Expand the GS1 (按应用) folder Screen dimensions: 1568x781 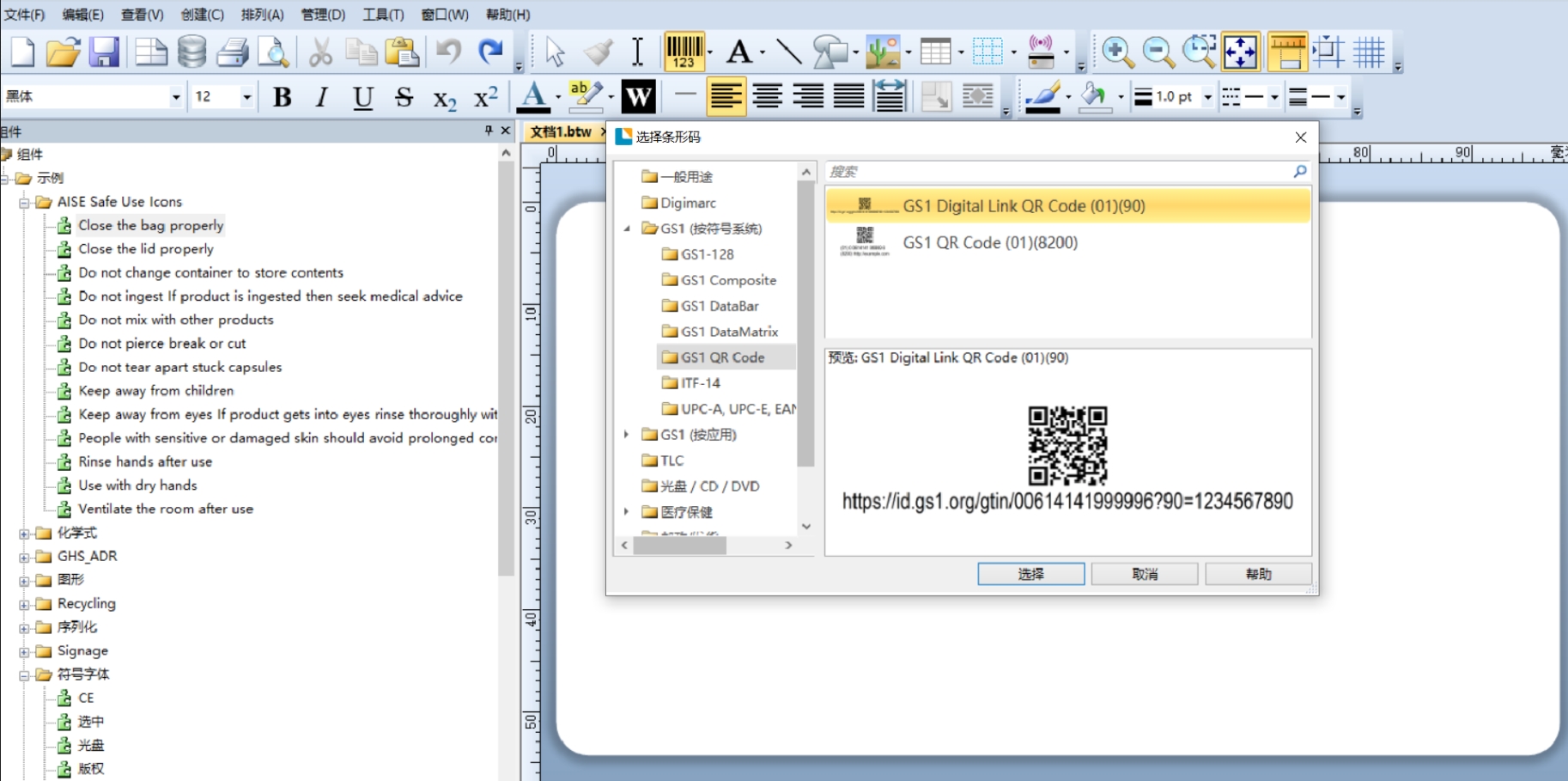tap(626, 435)
